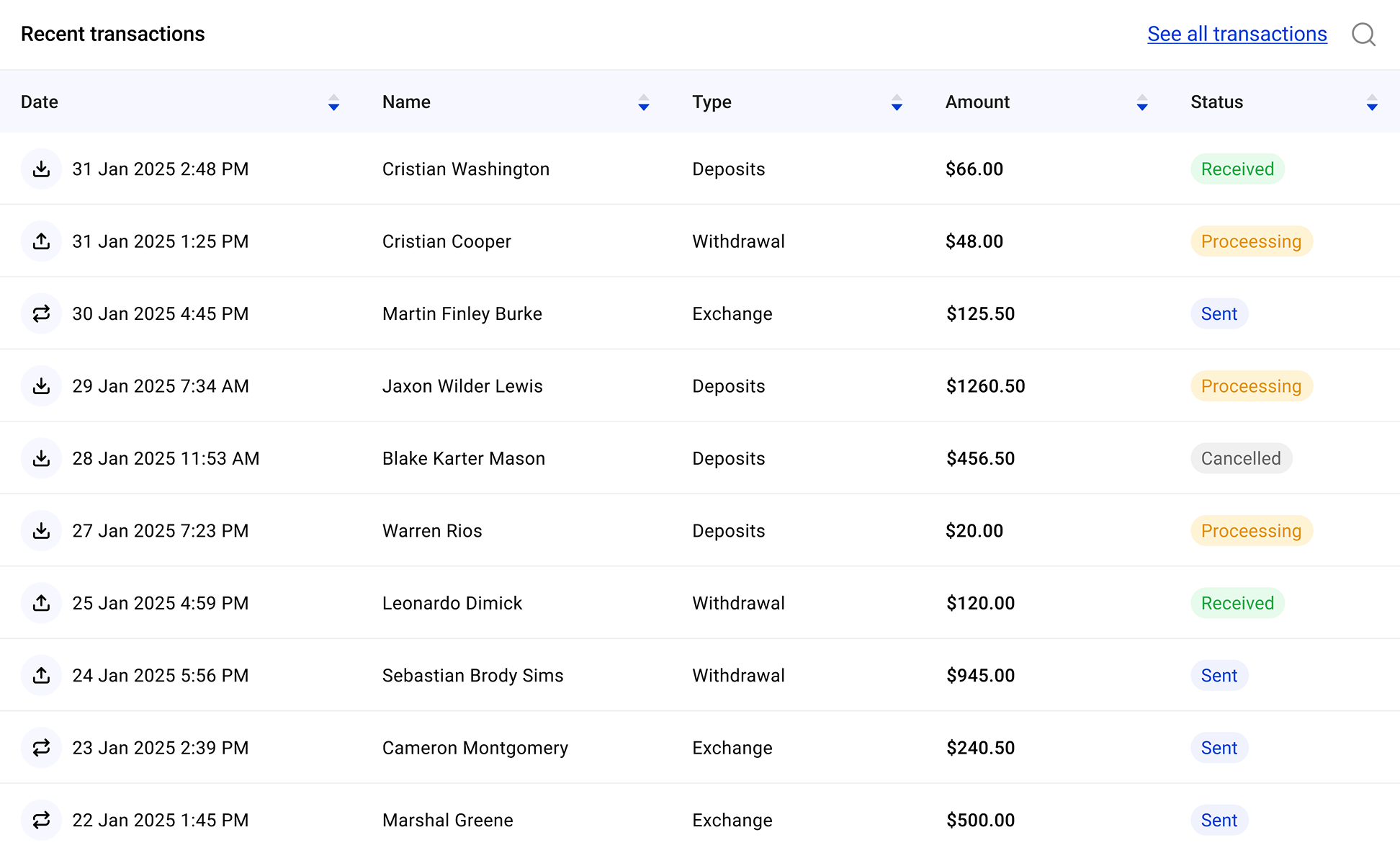Click deposit icon for Jaxon Wilder Lewis

pyautogui.click(x=42, y=386)
